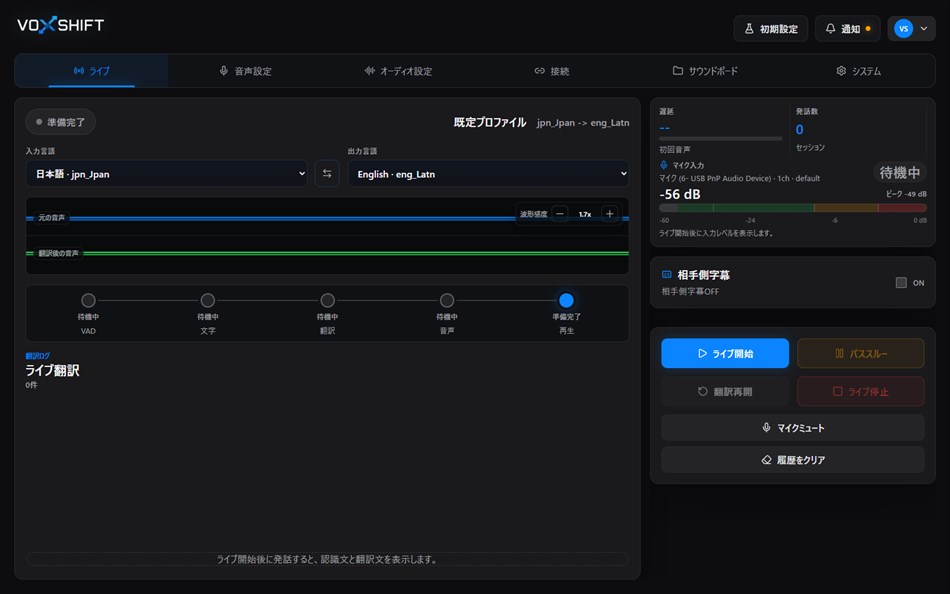
Task: Open the 初期設定 initial setup button
Action: tap(771, 28)
